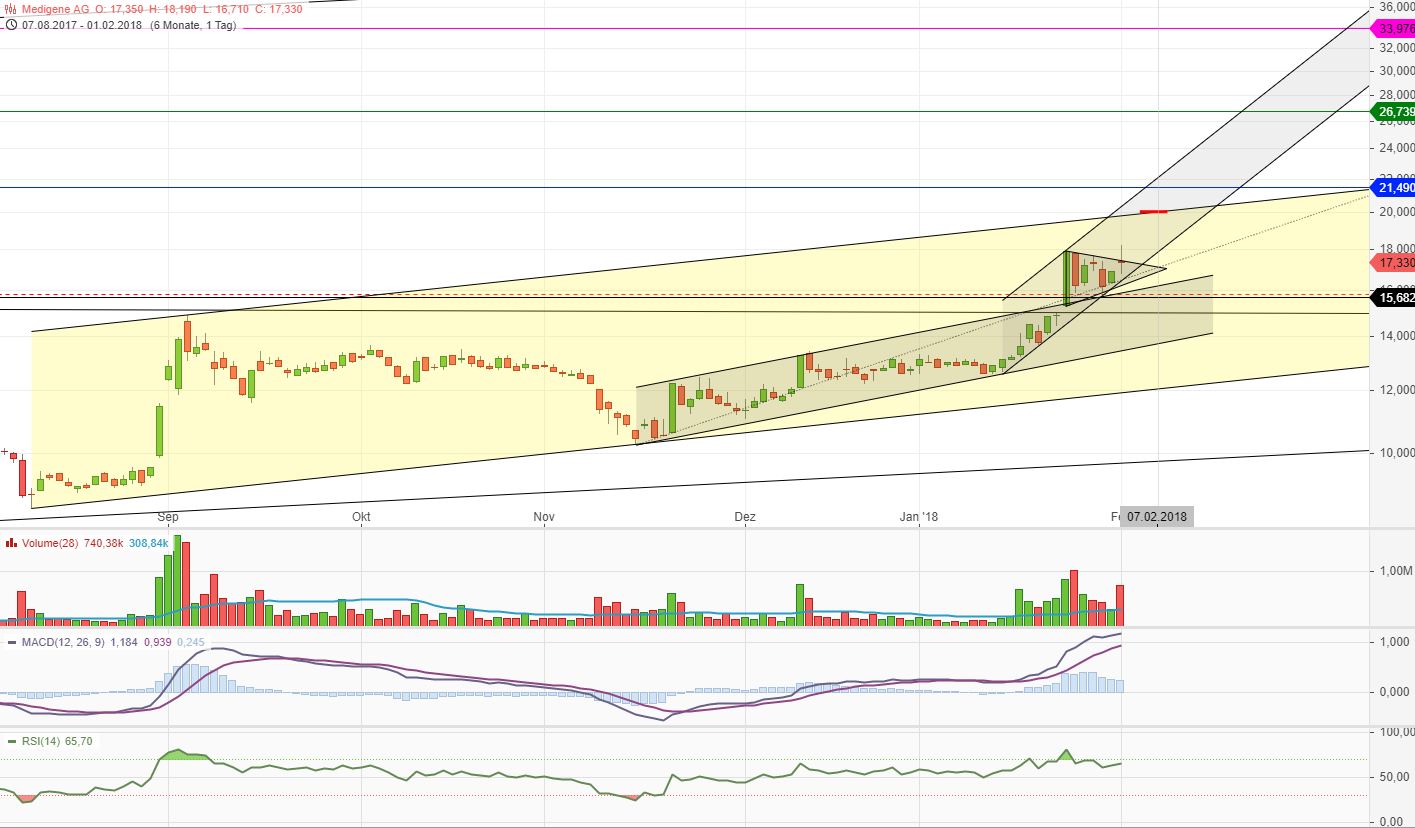Screen dimensions: 1415x828
Task: Select the green 26,739 price level tag
Action: (x=1393, y=112)
